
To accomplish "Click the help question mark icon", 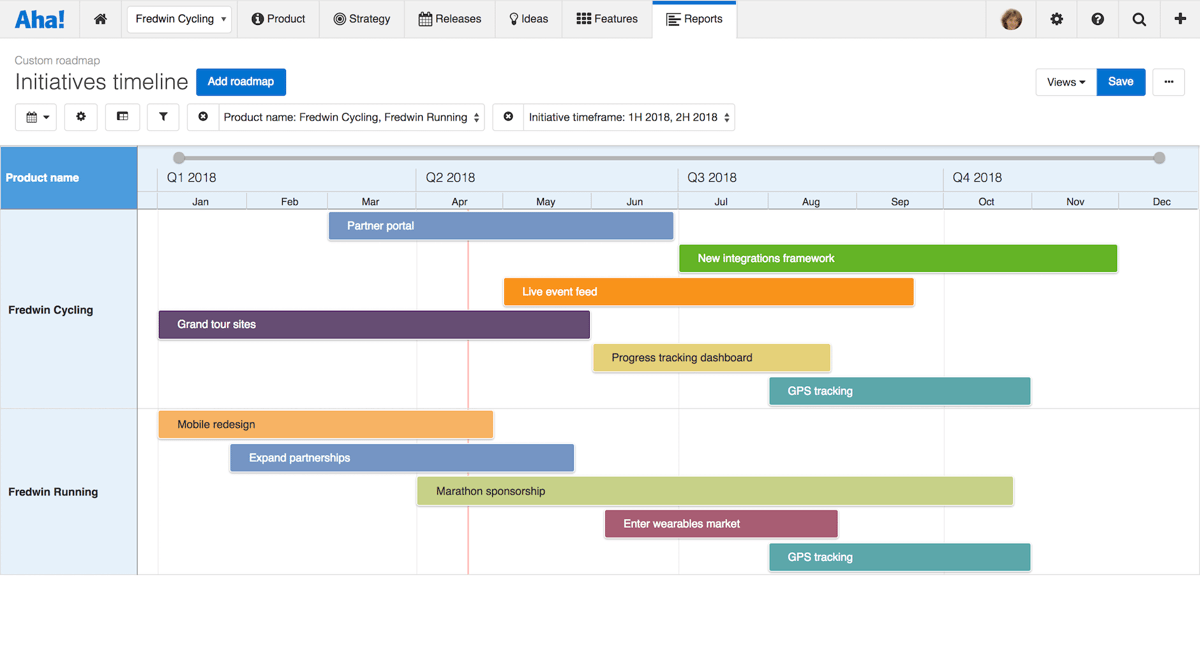I will click(1097, 19).
